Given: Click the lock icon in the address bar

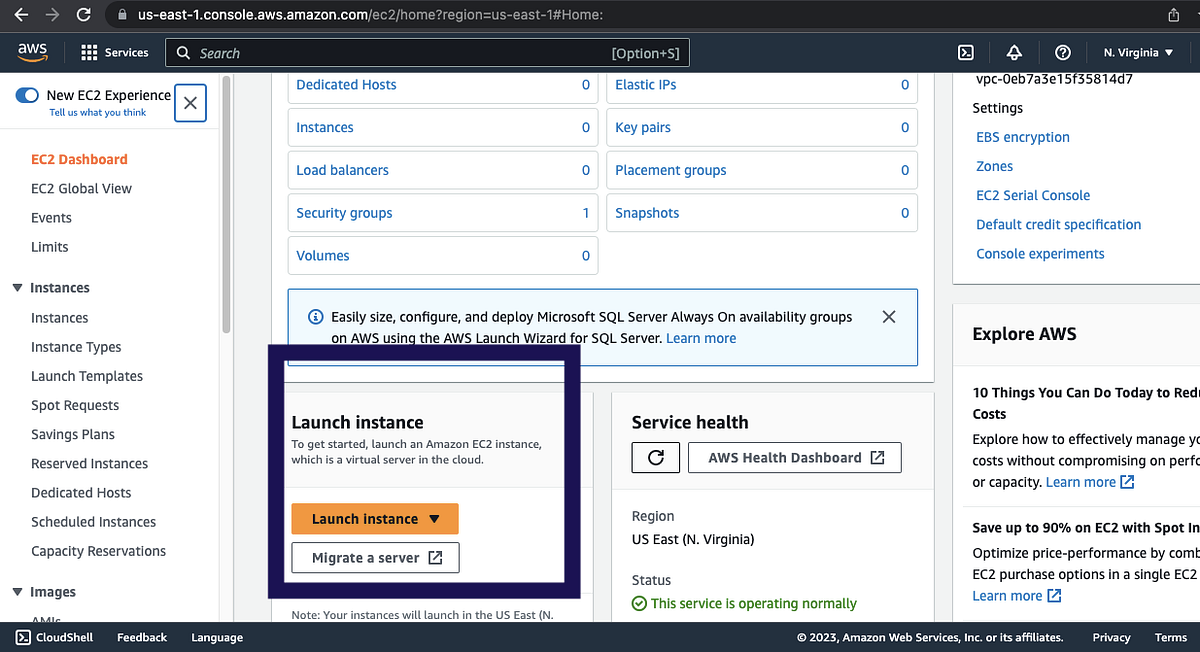Looking at the screenshot, I should tap(120, 16).
